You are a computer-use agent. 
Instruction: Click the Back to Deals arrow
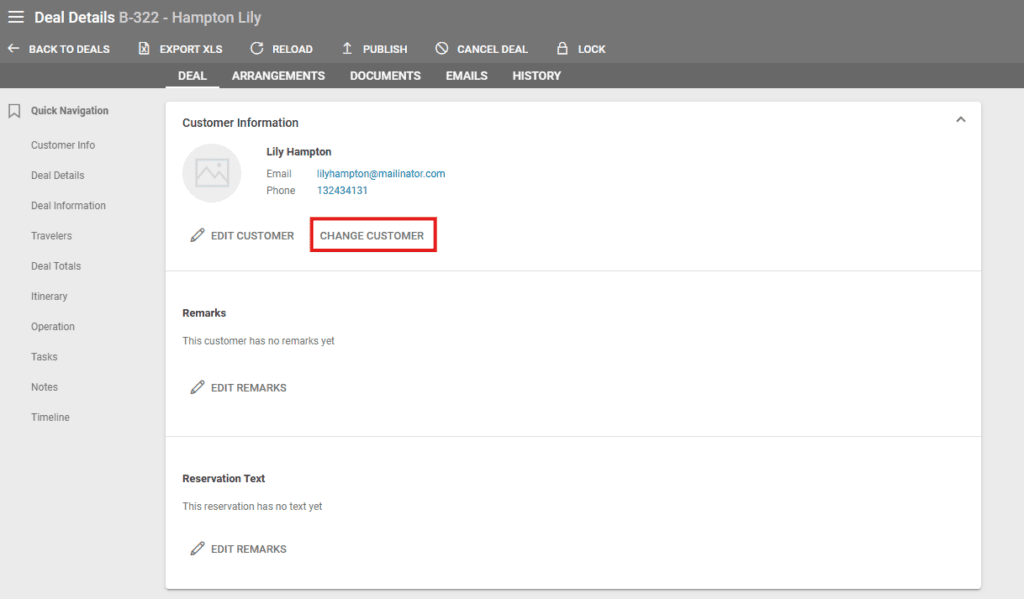pyautogui.click(x=14, y=49)
